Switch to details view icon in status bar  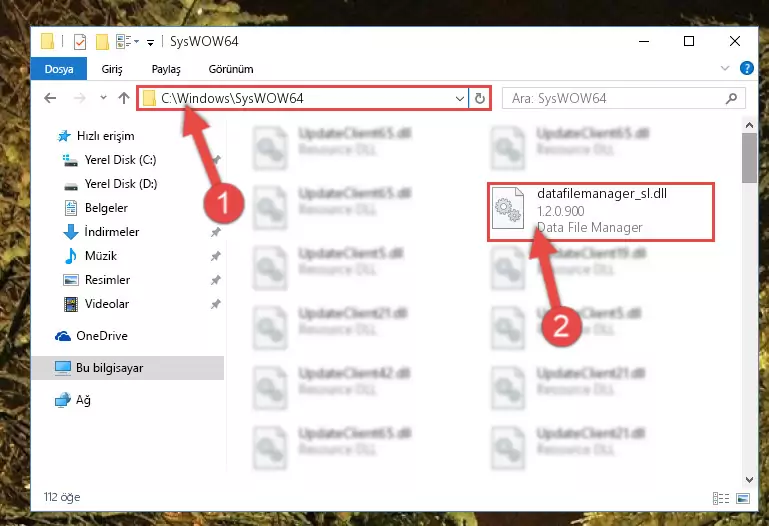[x=720, y=499]
